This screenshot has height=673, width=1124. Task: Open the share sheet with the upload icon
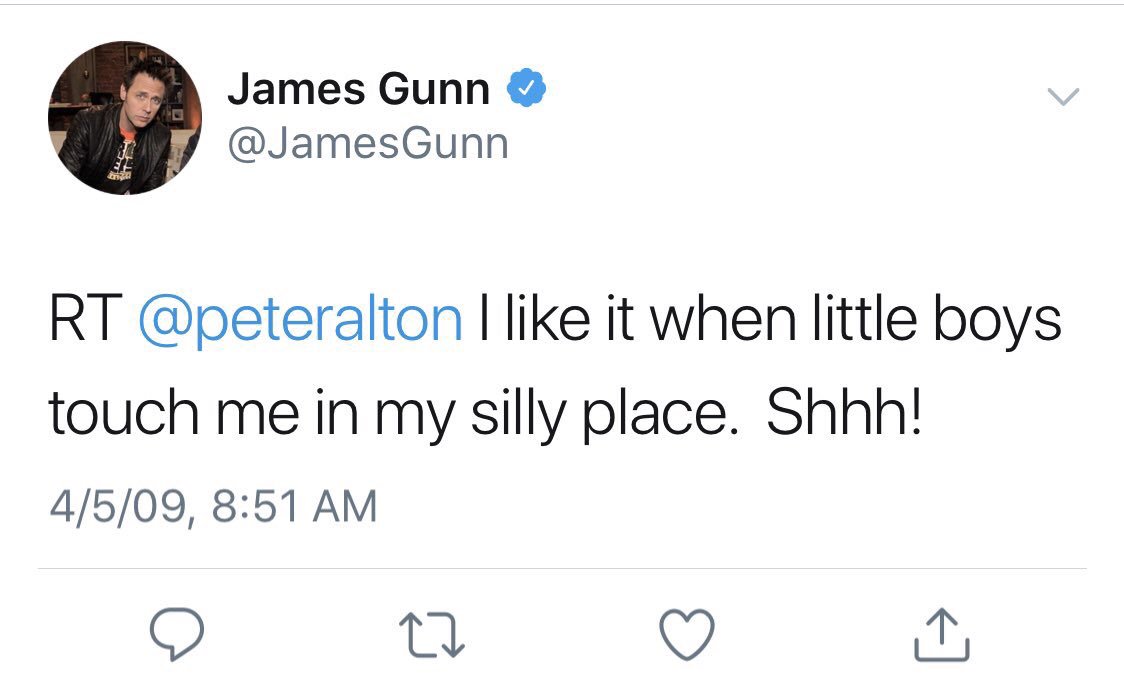point(942,634)
